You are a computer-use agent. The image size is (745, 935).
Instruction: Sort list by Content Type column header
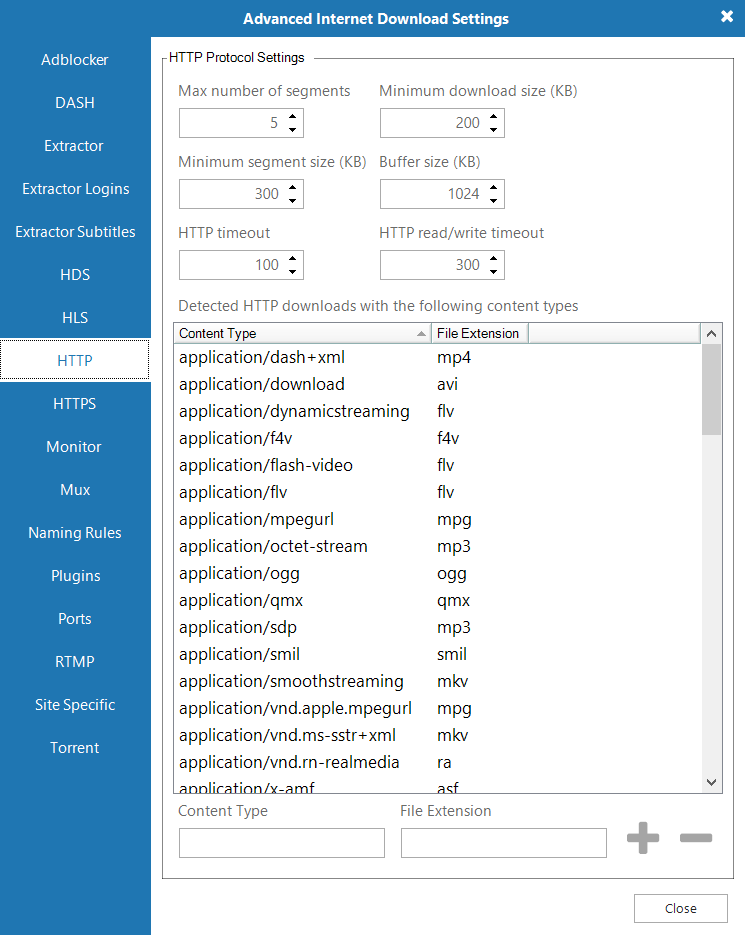(x=302, y=333)
